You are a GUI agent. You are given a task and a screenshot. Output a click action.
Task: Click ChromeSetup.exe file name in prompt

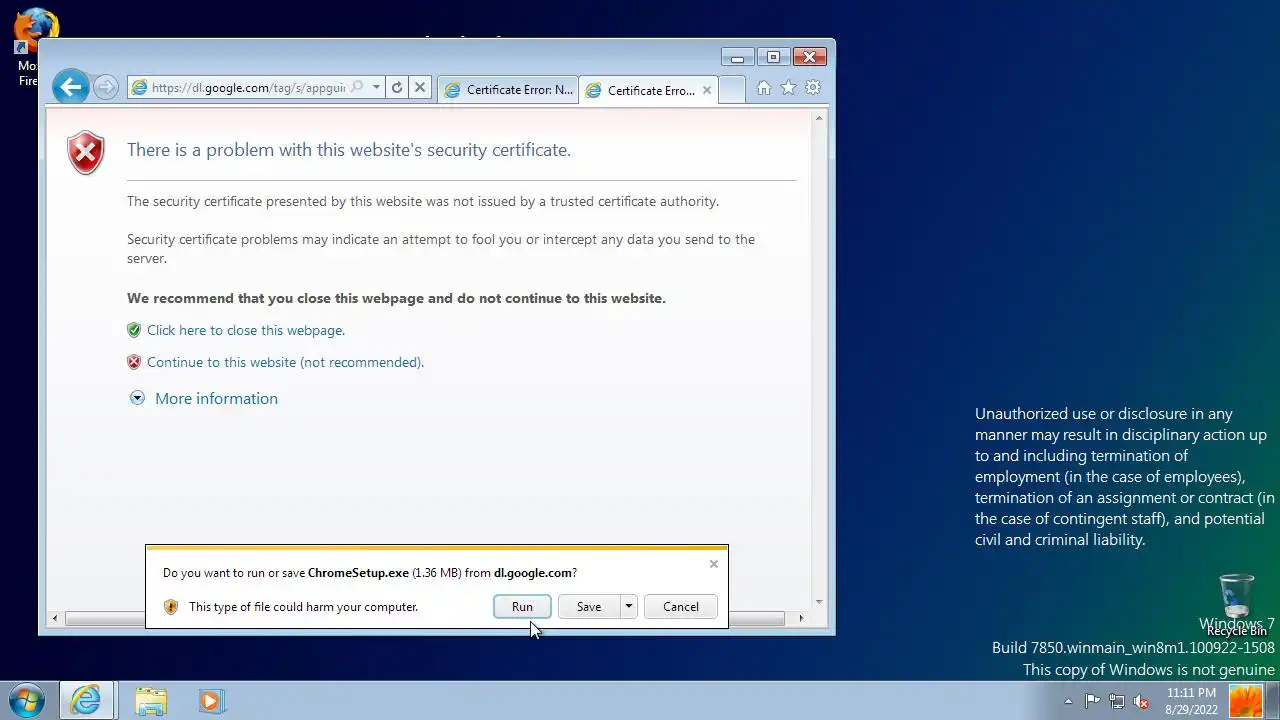(358, 573)
